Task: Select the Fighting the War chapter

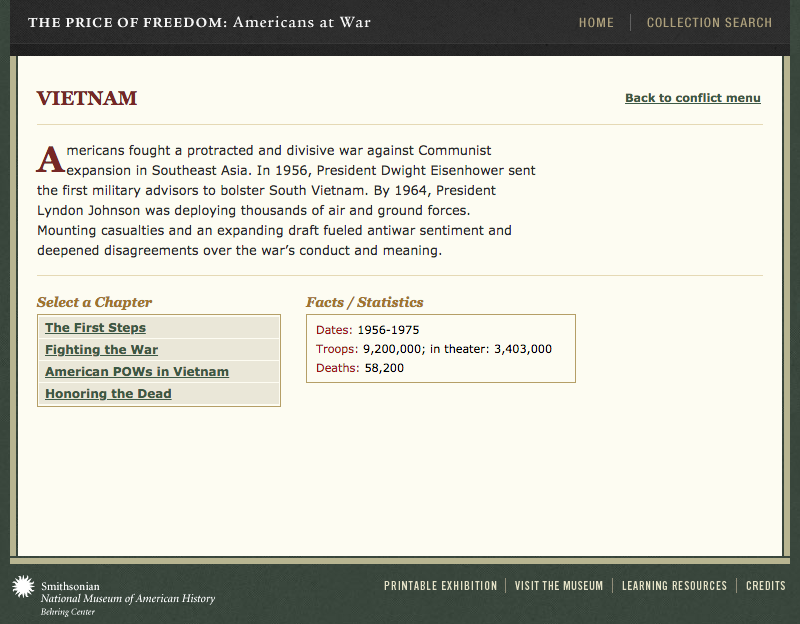Action: click(x=100, y=349)
